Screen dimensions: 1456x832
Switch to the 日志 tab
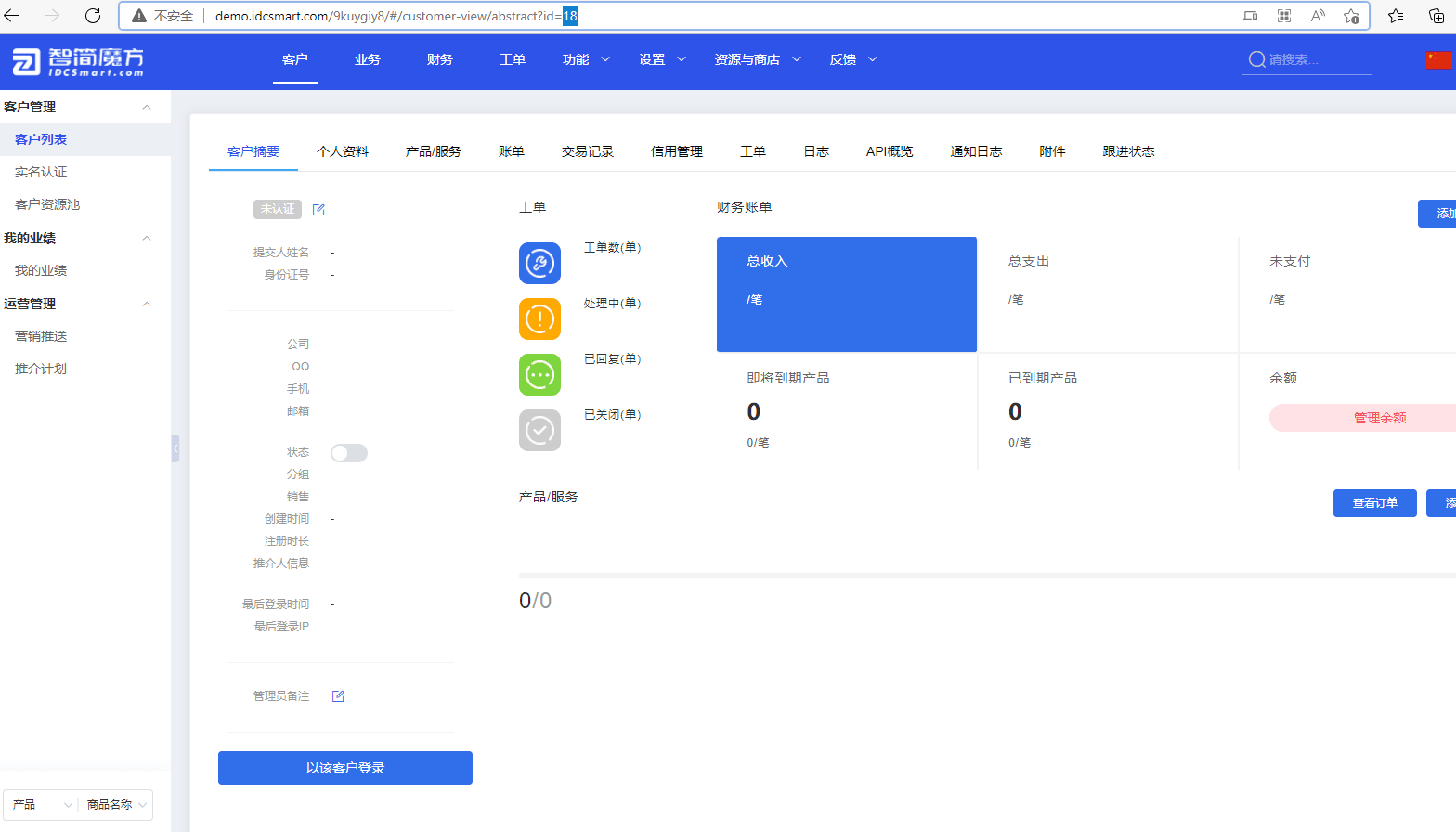[x=816, y=151]
